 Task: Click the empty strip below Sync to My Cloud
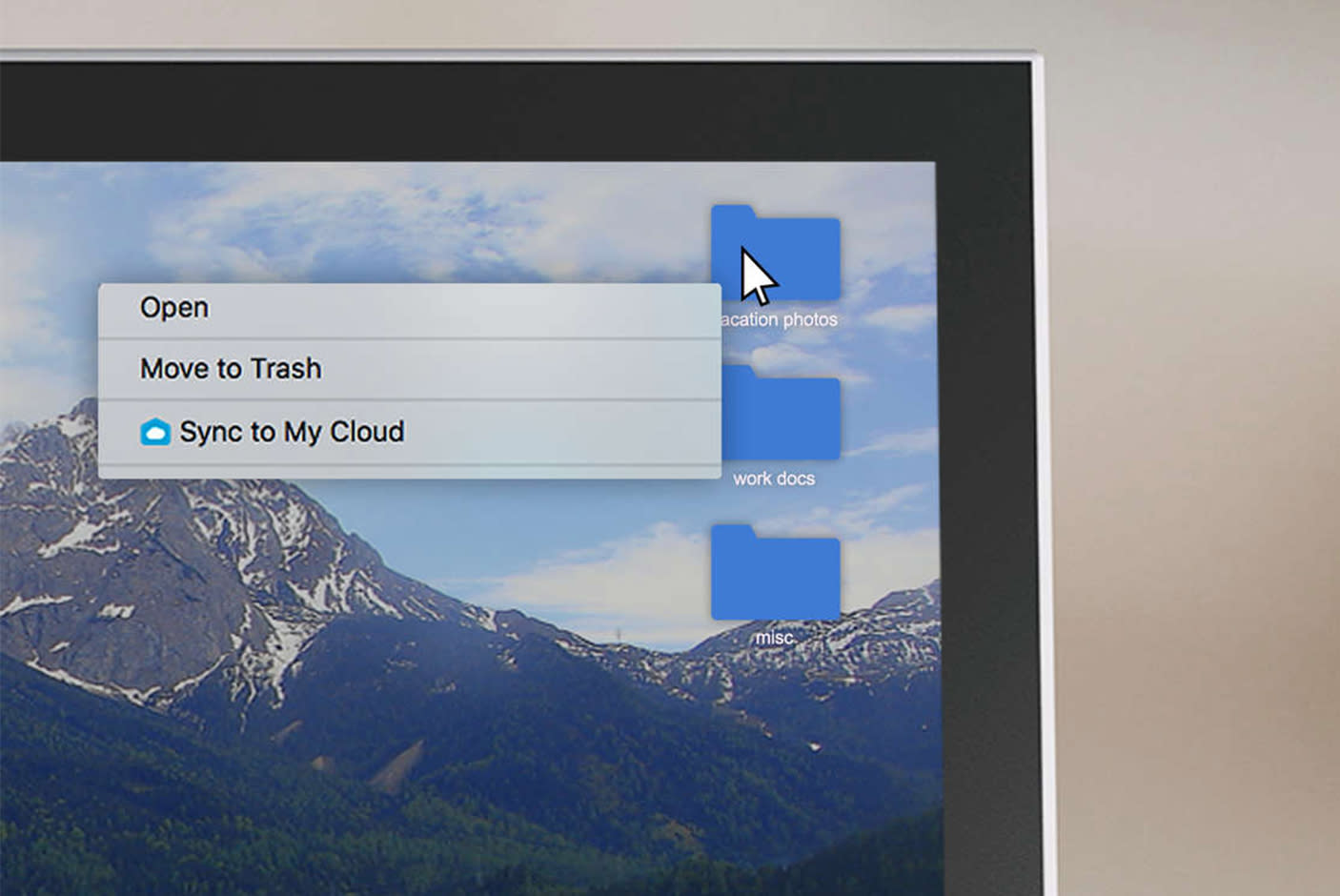click(410, 471)
